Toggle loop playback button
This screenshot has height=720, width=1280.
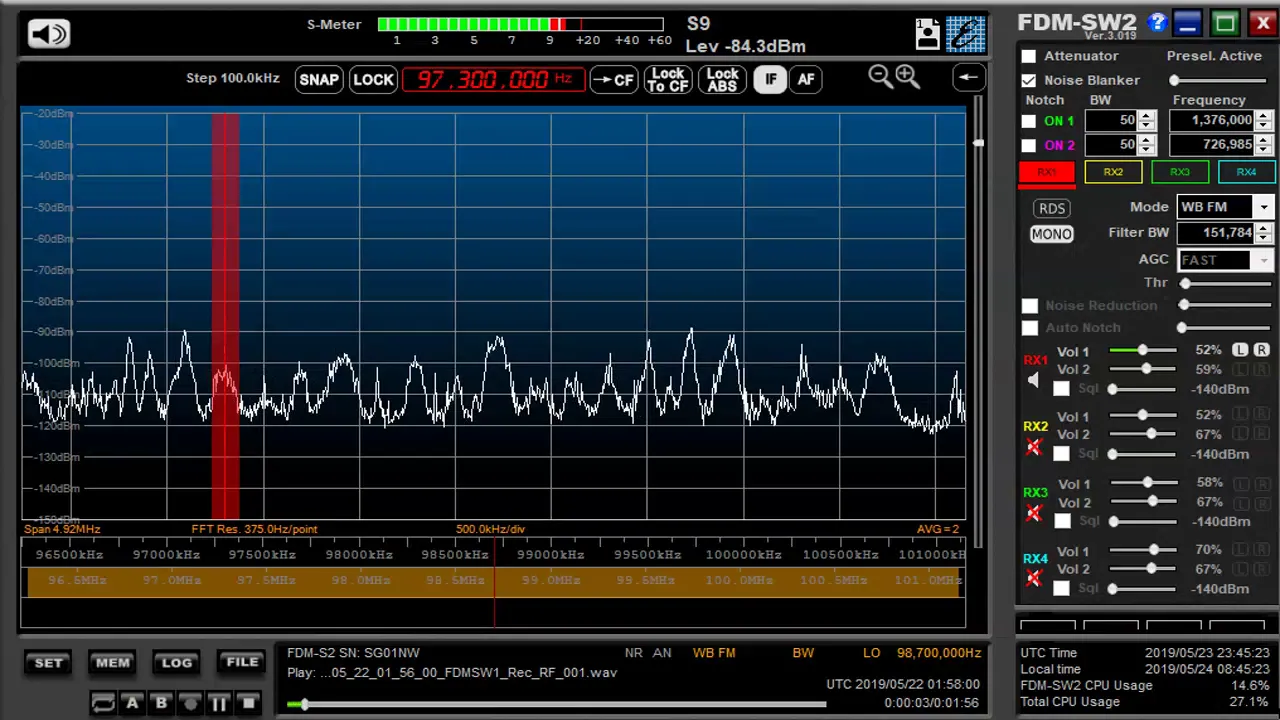click(103, 703)
